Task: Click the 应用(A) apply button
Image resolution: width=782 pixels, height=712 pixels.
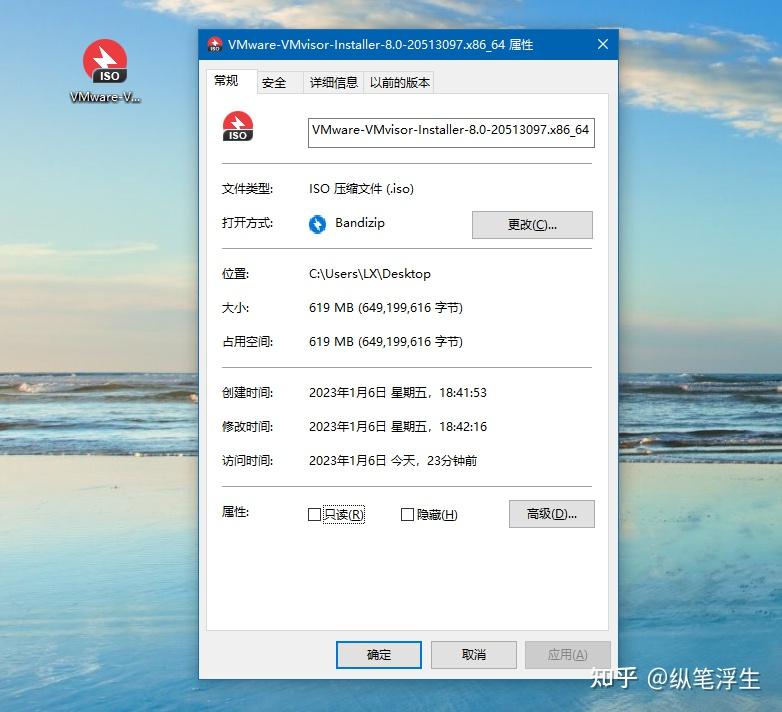Action: (568, 655)
